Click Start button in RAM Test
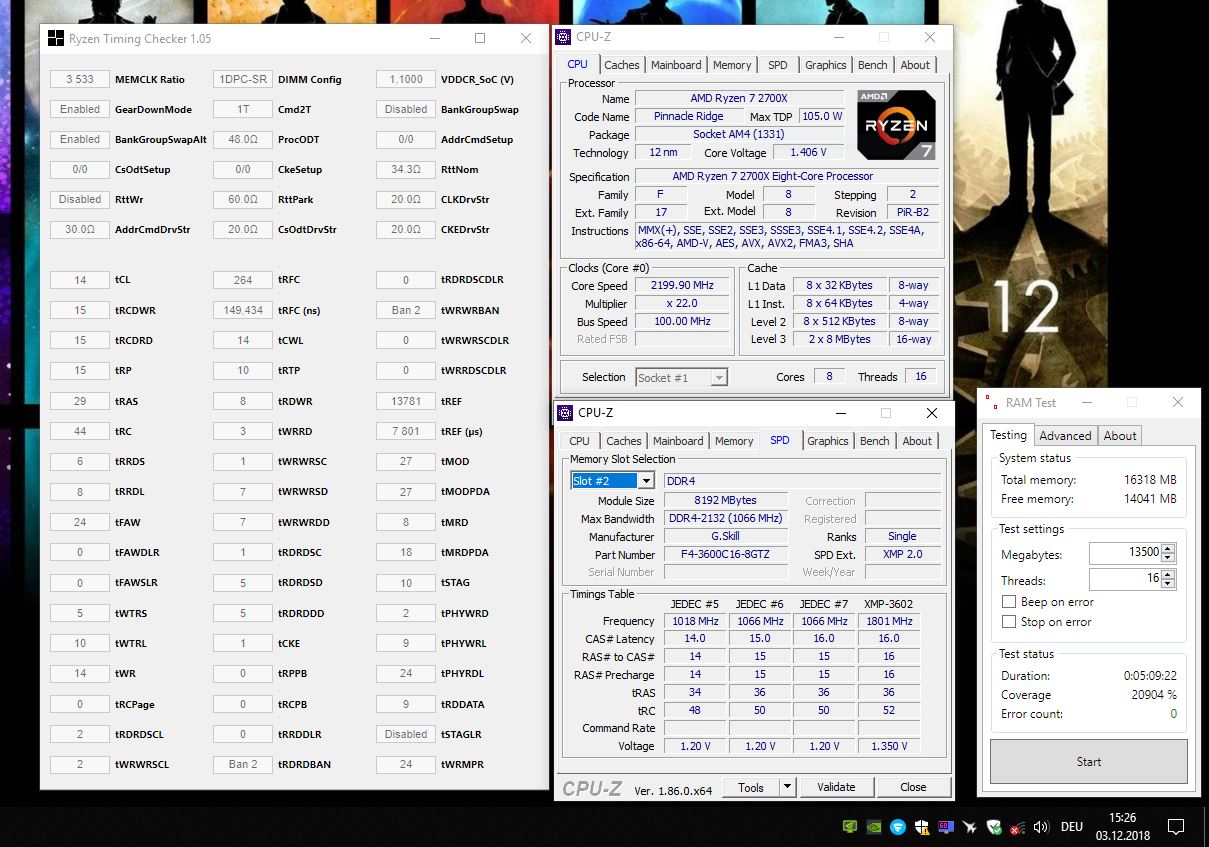Viewport: 1209px width, 847px height. click(1089, 762)
